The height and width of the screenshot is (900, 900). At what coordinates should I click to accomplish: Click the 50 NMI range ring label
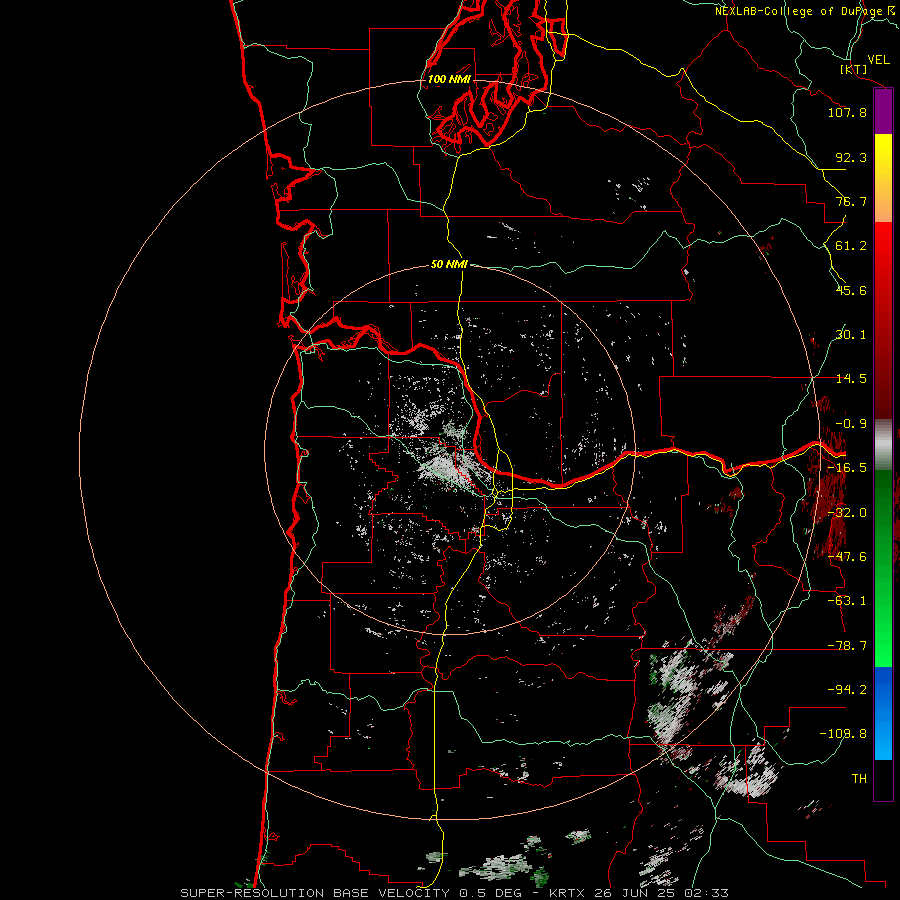point(449,264)
